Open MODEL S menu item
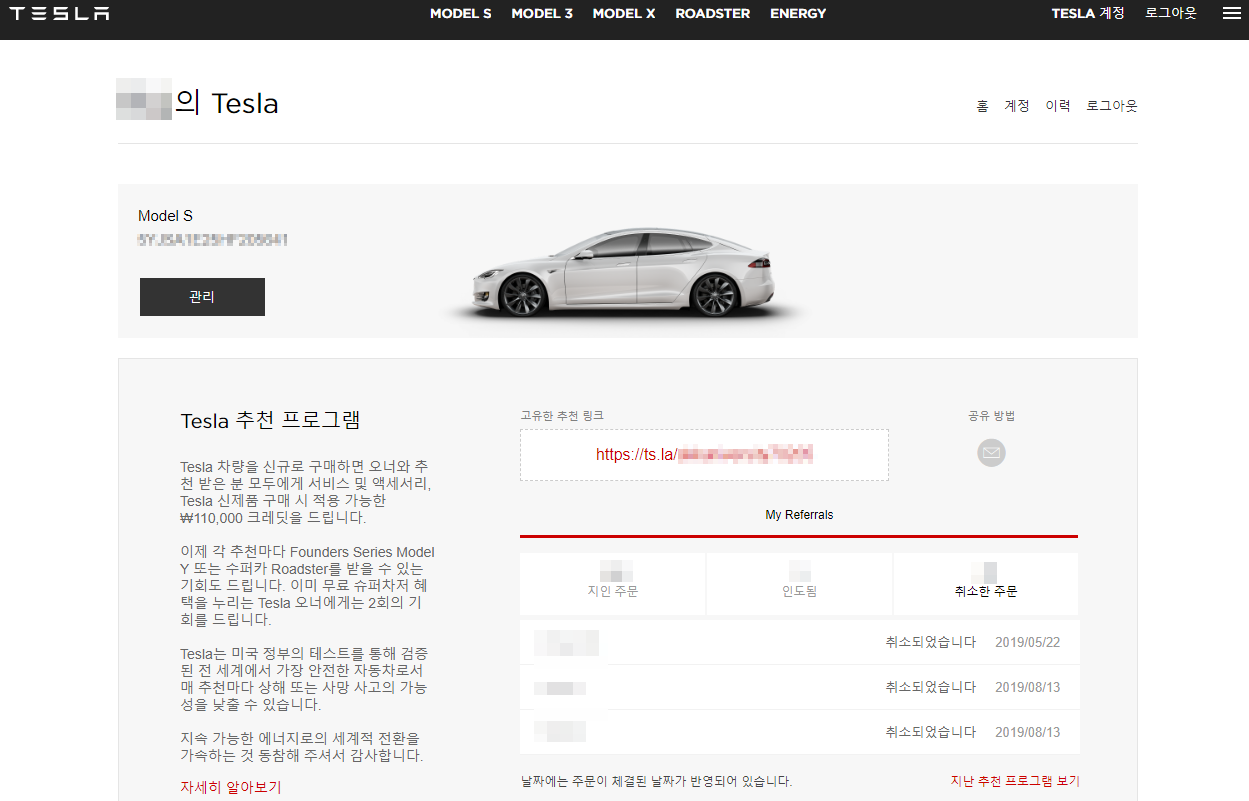The image size is (1249, 801). 461,14
